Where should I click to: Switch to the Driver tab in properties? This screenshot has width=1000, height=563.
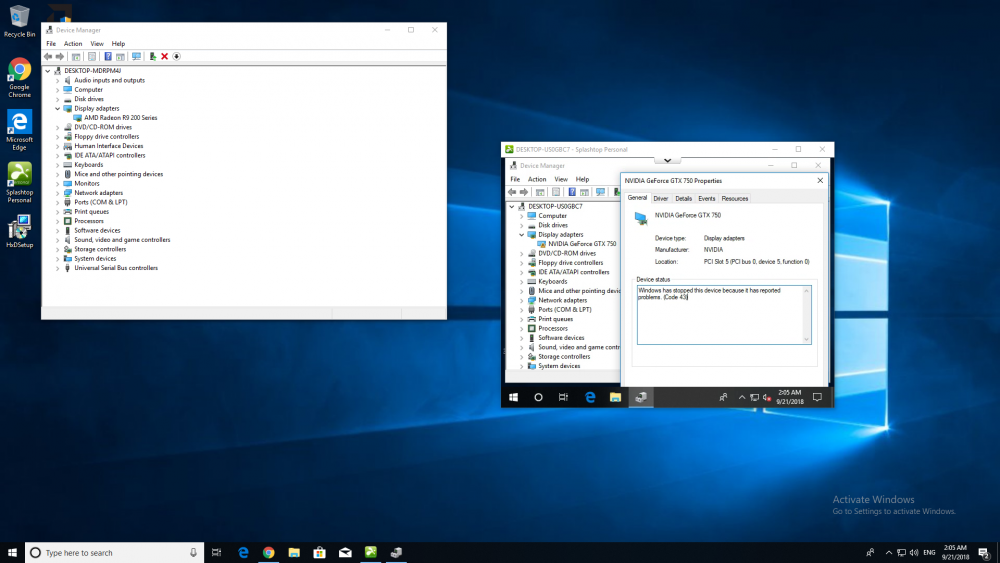(661, 198)
